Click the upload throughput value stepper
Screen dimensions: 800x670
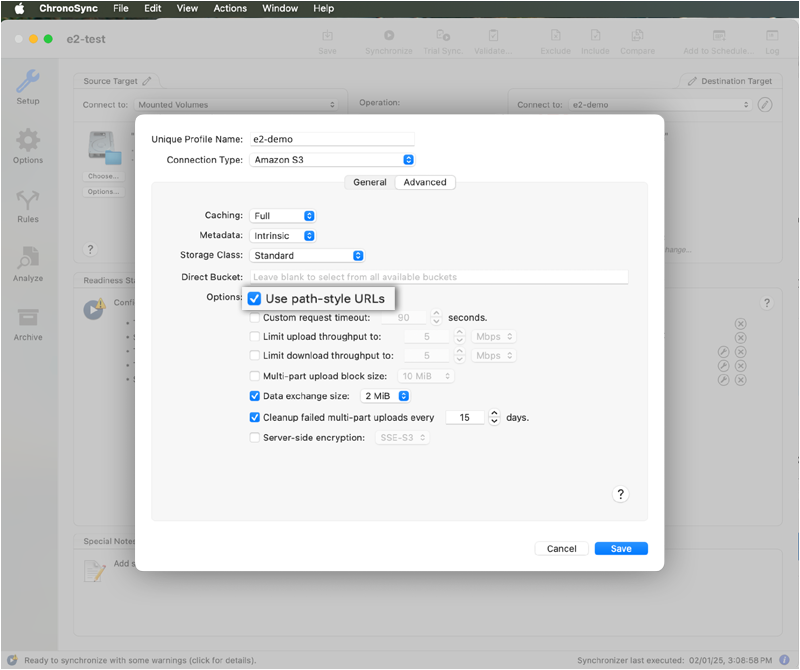(x=459, y=336)
